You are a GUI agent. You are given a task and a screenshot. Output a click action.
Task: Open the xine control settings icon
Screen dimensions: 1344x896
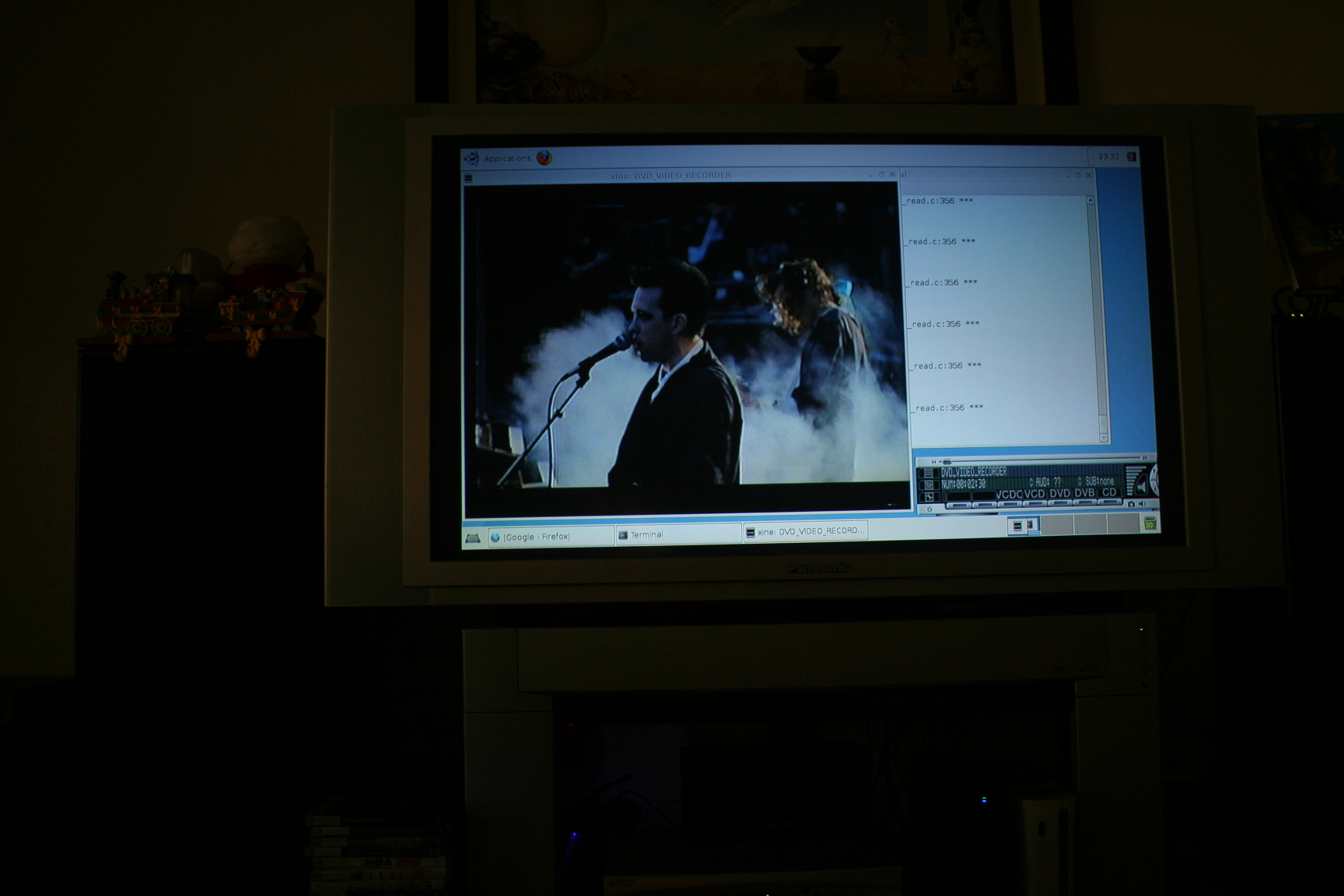929,485
